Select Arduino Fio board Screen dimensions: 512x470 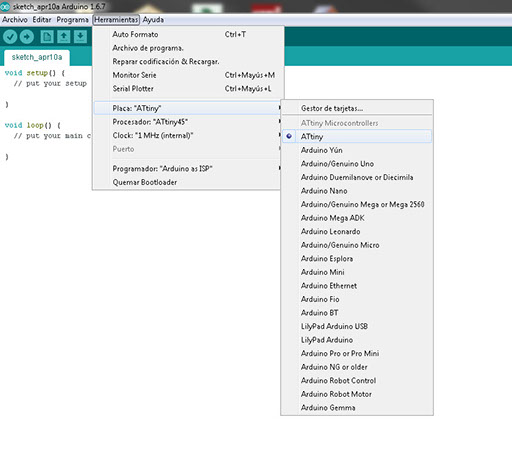[x=356, y=299]
